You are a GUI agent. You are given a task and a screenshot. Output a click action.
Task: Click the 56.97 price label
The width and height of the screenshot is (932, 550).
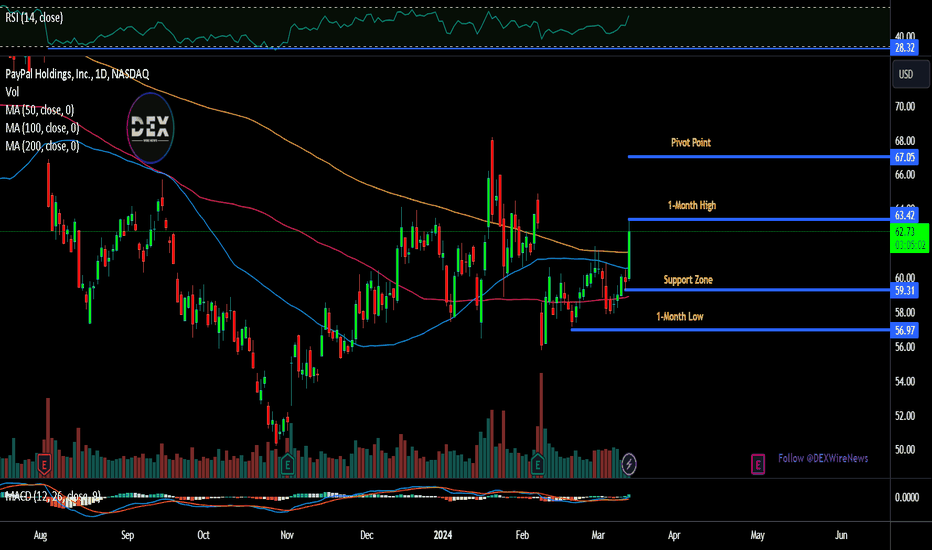coord(905,331)
